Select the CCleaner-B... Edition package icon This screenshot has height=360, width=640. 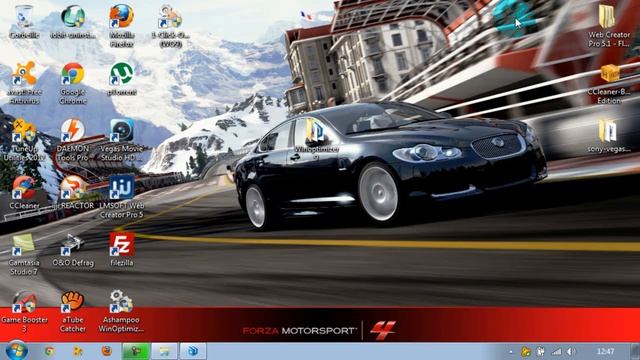tap(609, 83)
